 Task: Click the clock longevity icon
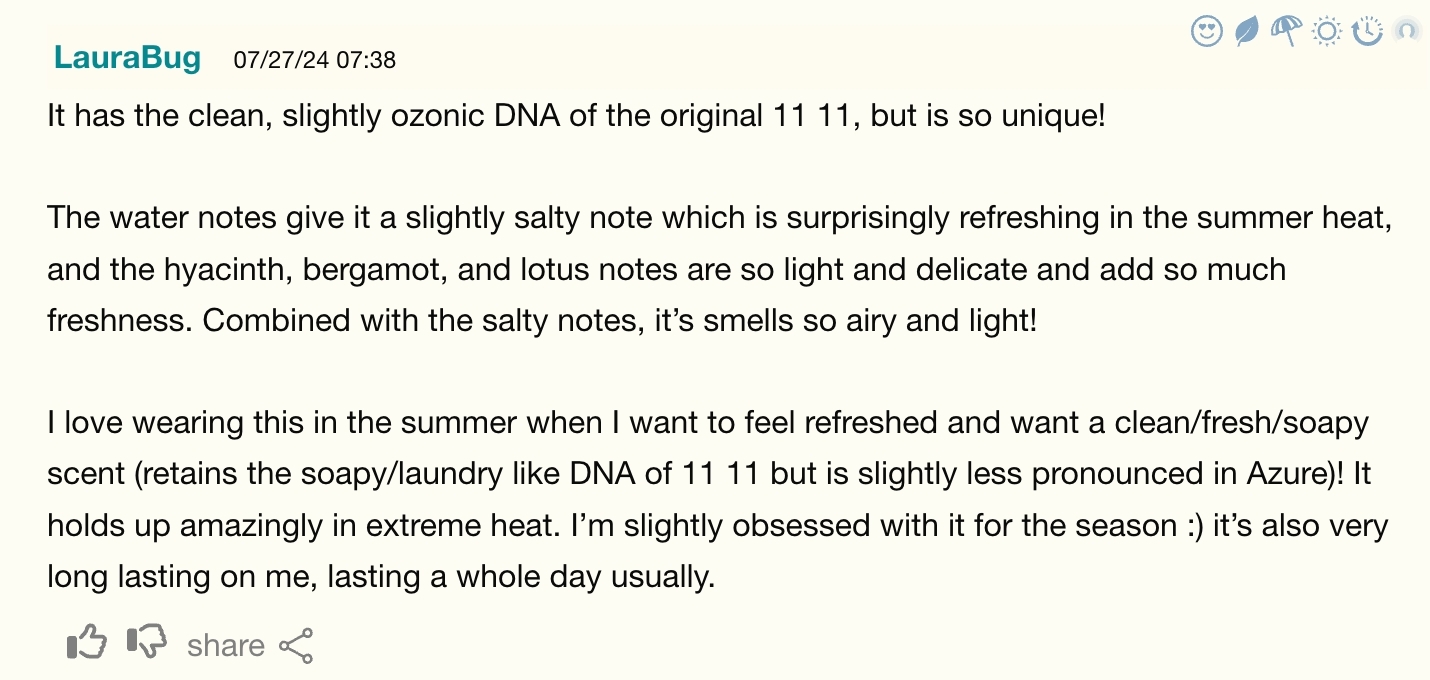(x=1367, y=32)
